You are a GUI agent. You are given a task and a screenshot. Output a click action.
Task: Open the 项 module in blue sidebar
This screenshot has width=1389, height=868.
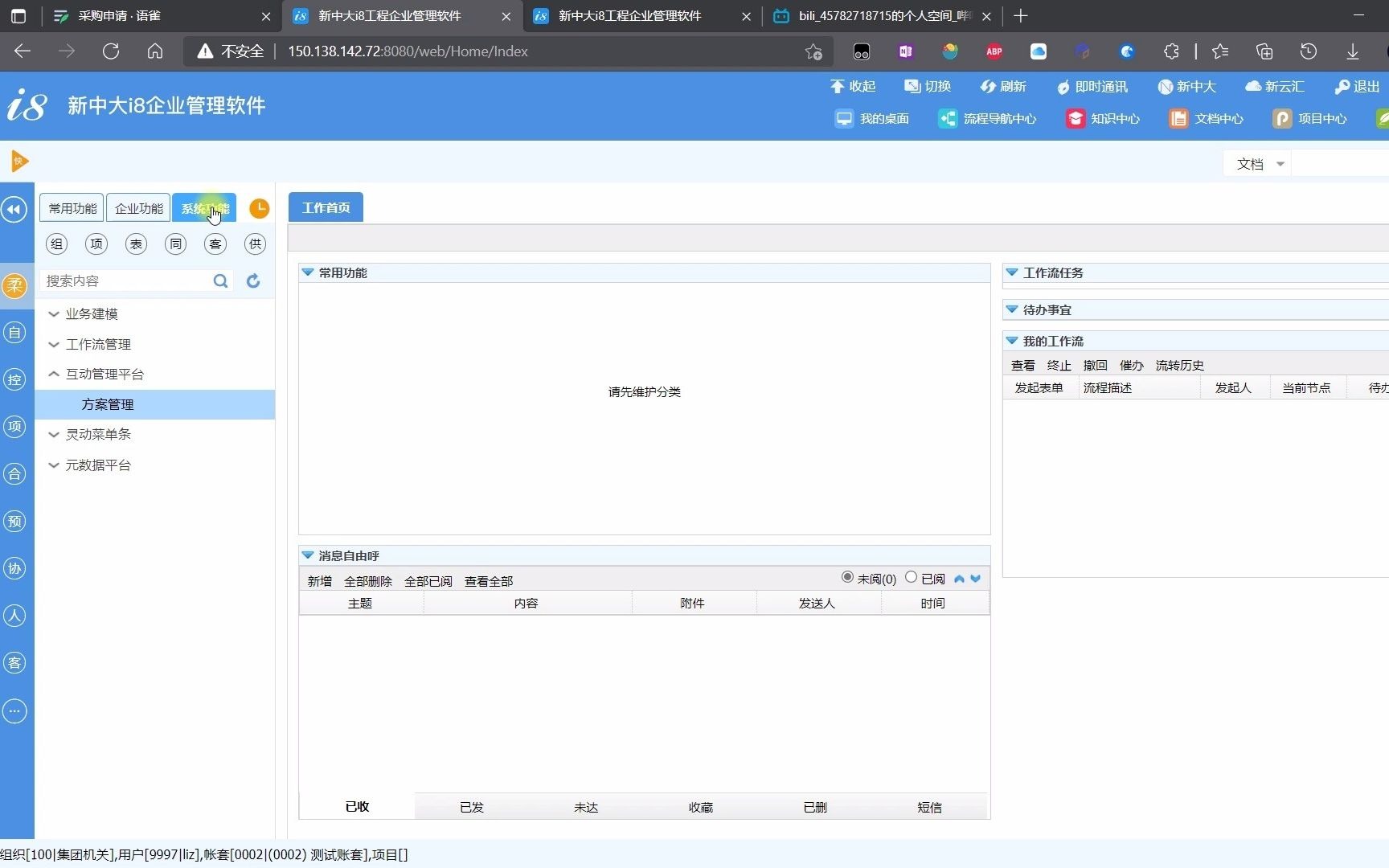[14, 427]
